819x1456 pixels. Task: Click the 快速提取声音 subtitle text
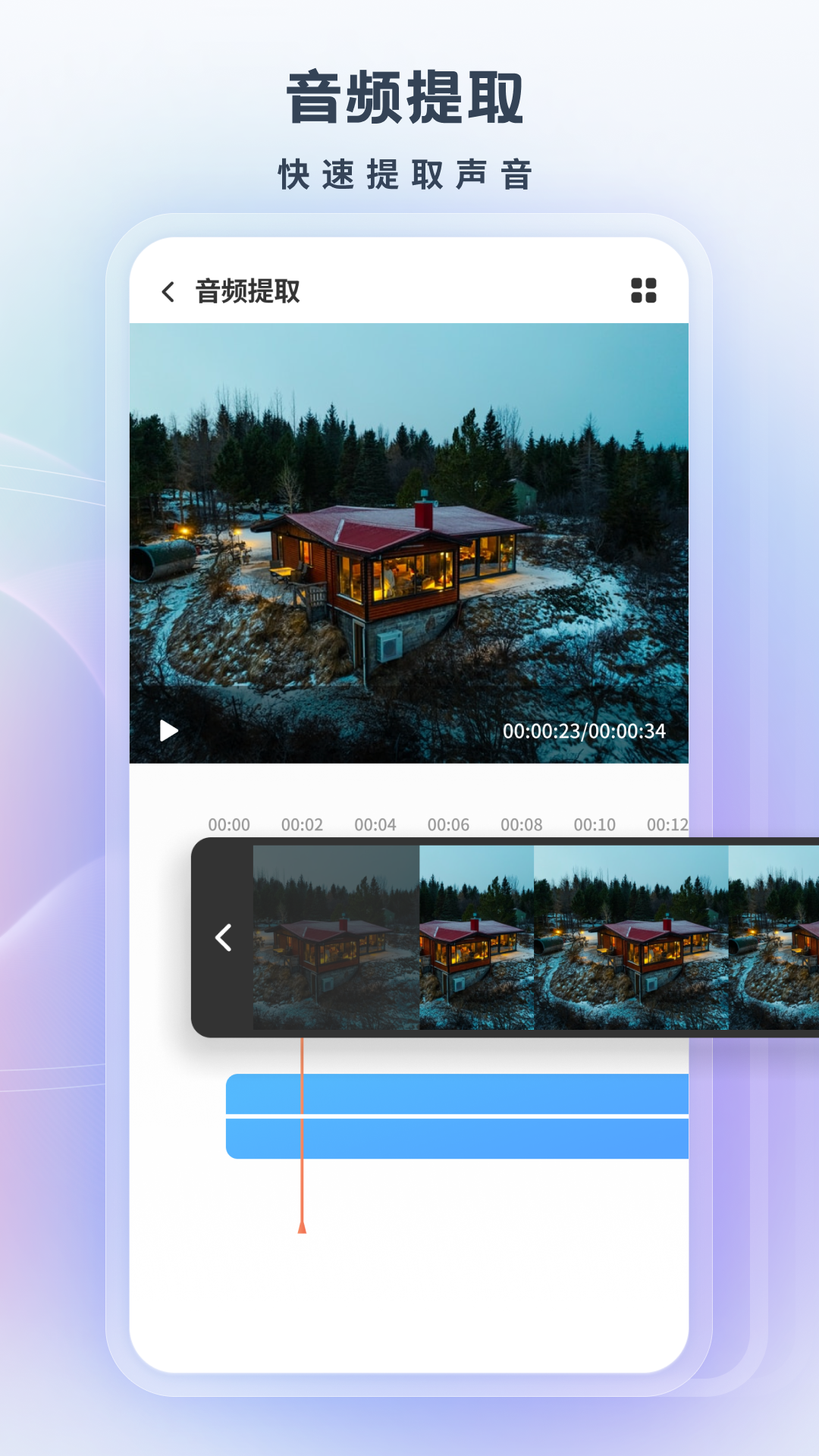[x=406, y=174]
